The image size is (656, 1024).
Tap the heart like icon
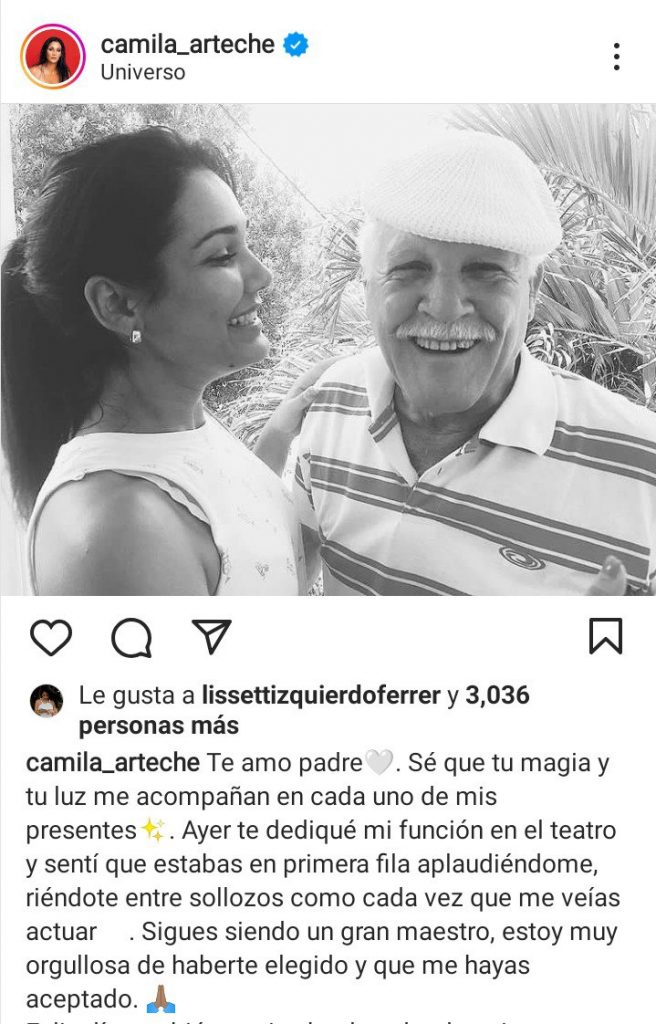(51, 637)
